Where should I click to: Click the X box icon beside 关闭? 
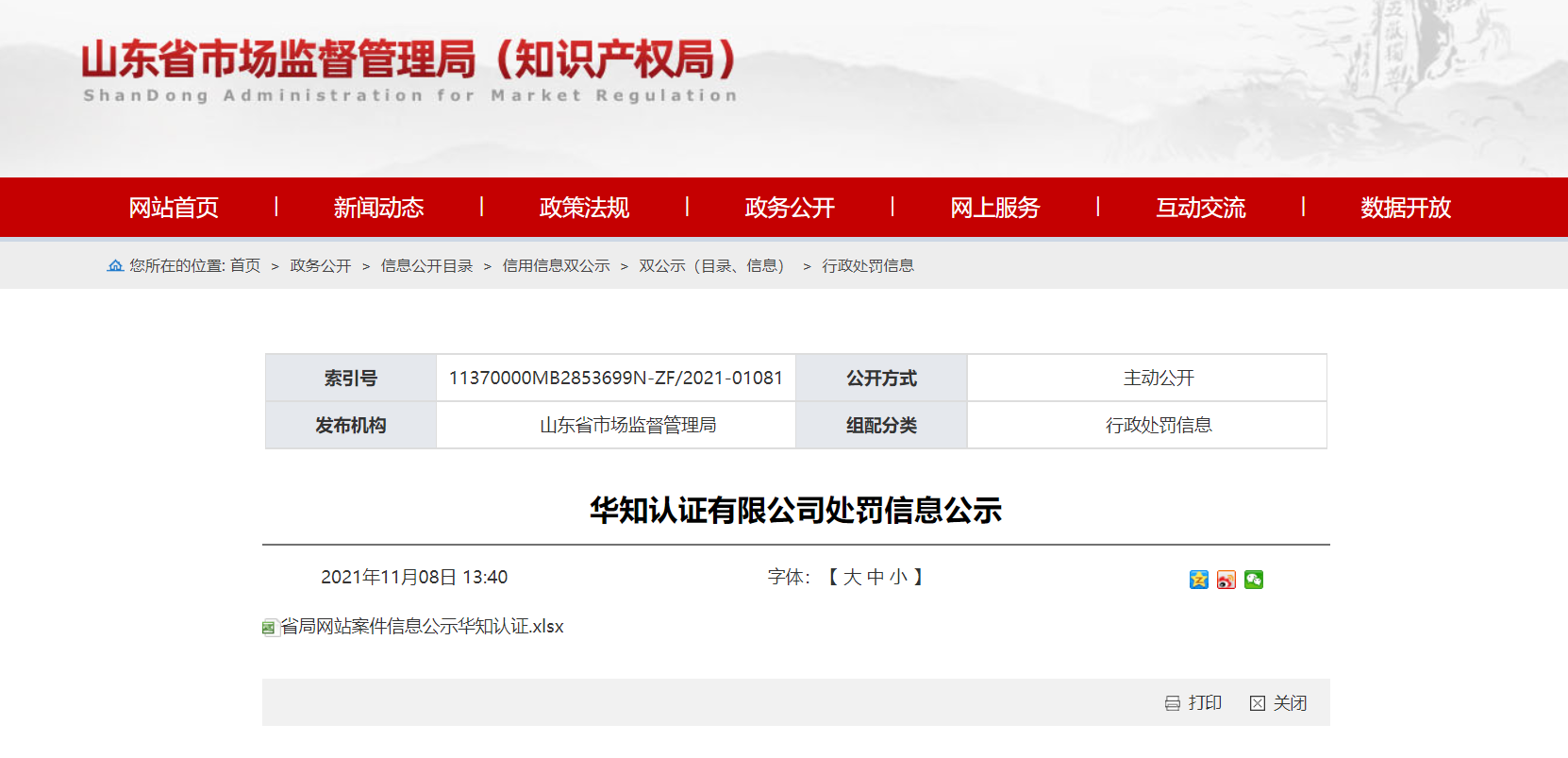1257,703
